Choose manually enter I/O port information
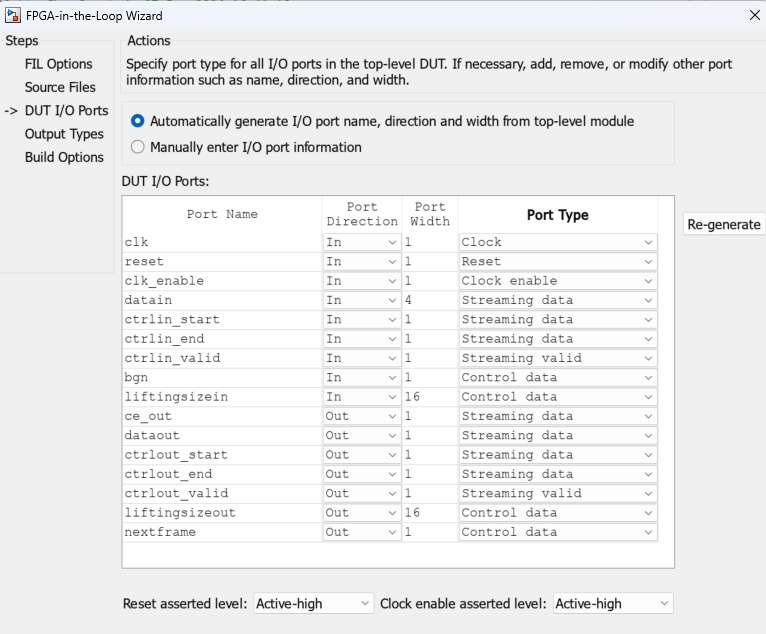Image resolution: width=766 pixels, height=634 pixels. coord(138,147)
